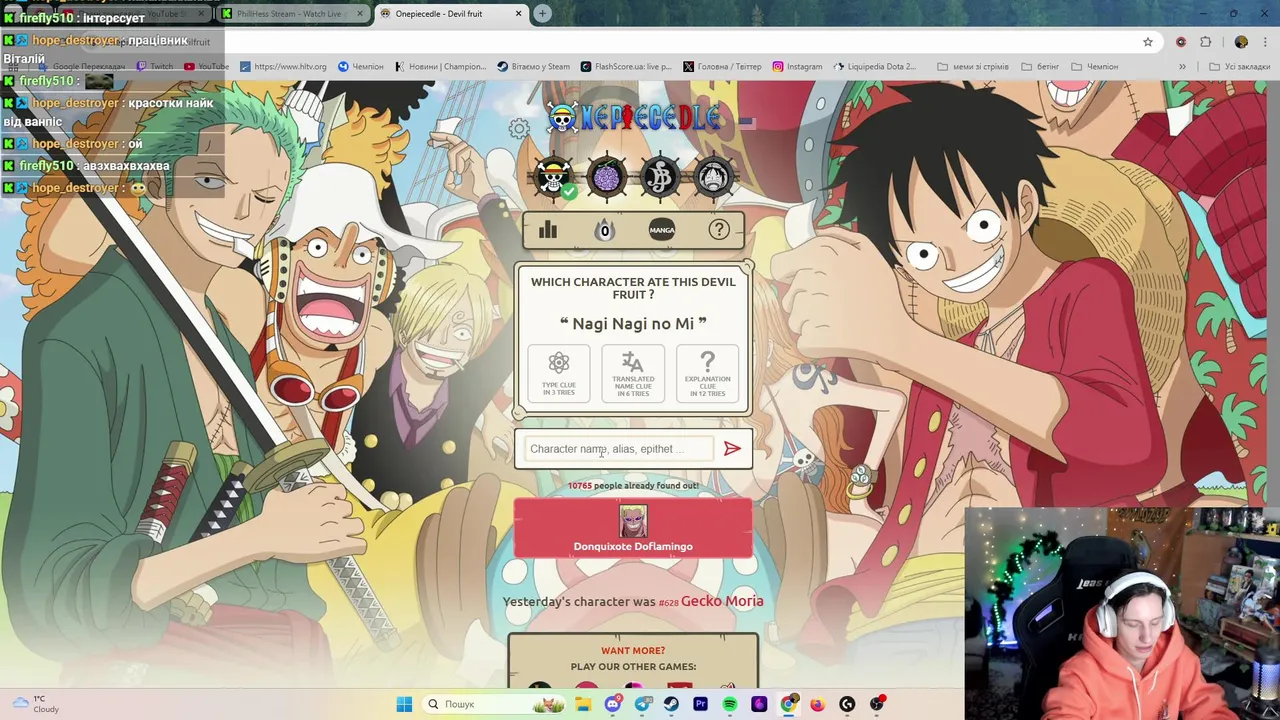
Task: Click the flame streak counter showing 0
Action: coord(604,230)
